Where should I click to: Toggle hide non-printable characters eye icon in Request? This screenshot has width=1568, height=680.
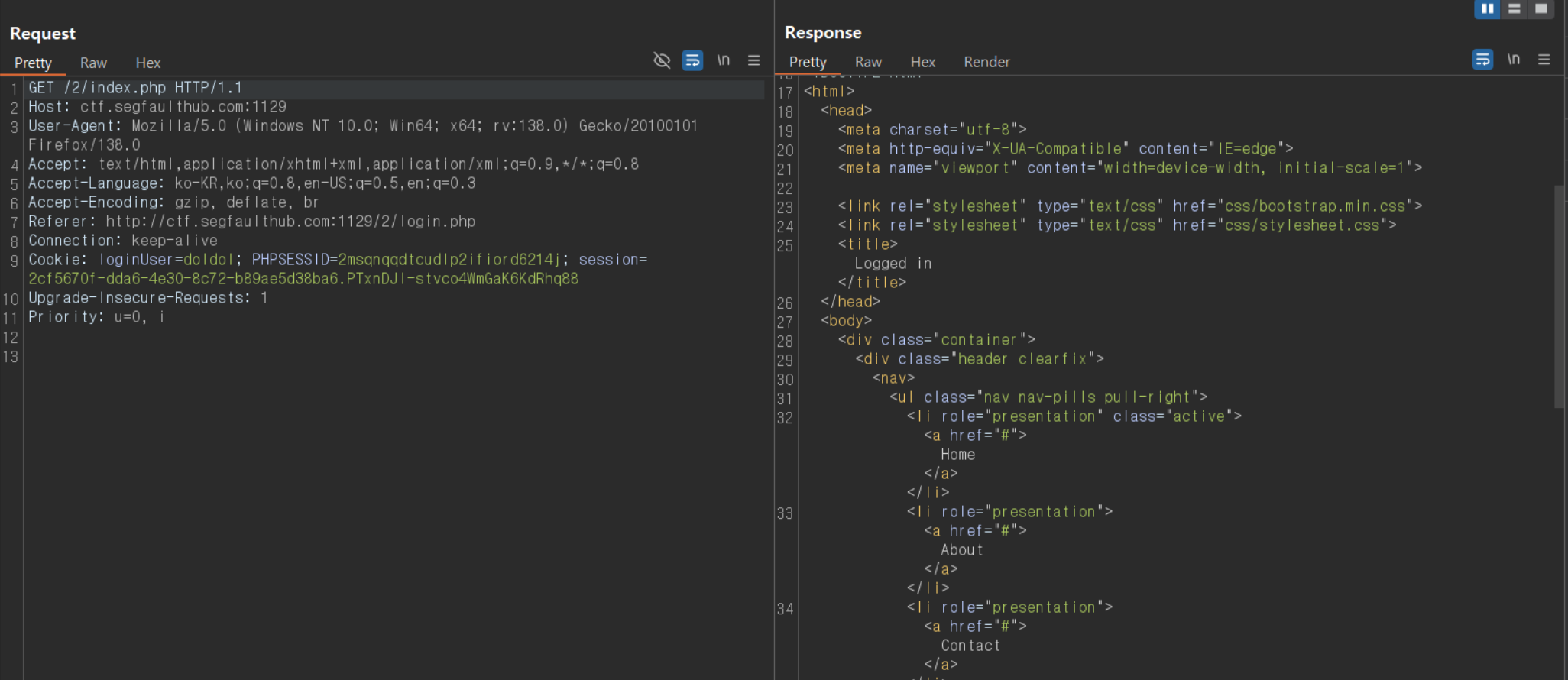662,60
